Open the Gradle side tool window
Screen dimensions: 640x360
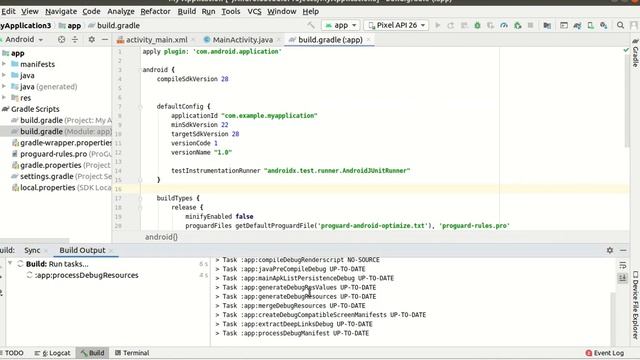636,52
